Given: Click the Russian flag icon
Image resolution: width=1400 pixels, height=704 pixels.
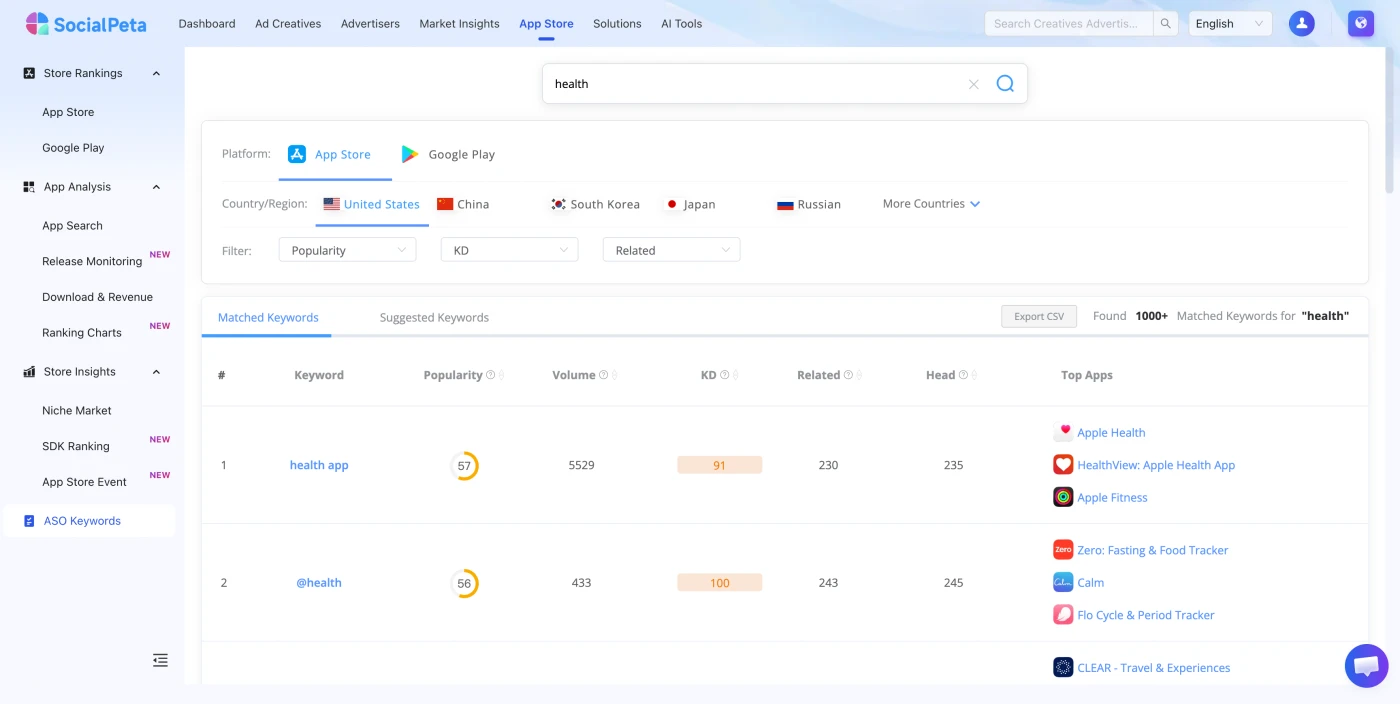Looking at the screenshot, I should pos(785,204).
